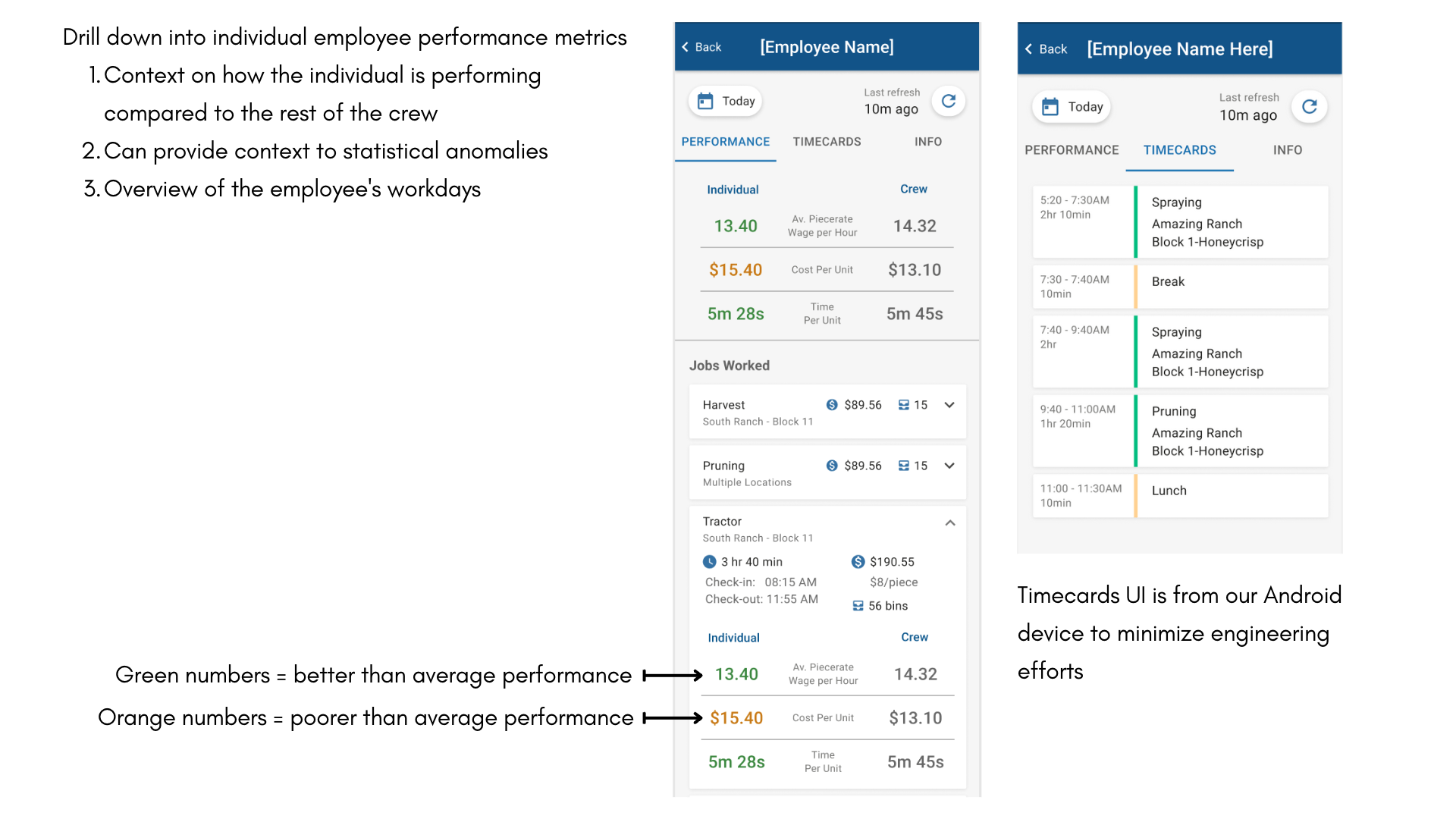Image resolution: width=1456 pixels, height=819 pixels.
Task: Open the 5:20 - 7:30AM Spraying timecard
Action: coord(1180,221)
